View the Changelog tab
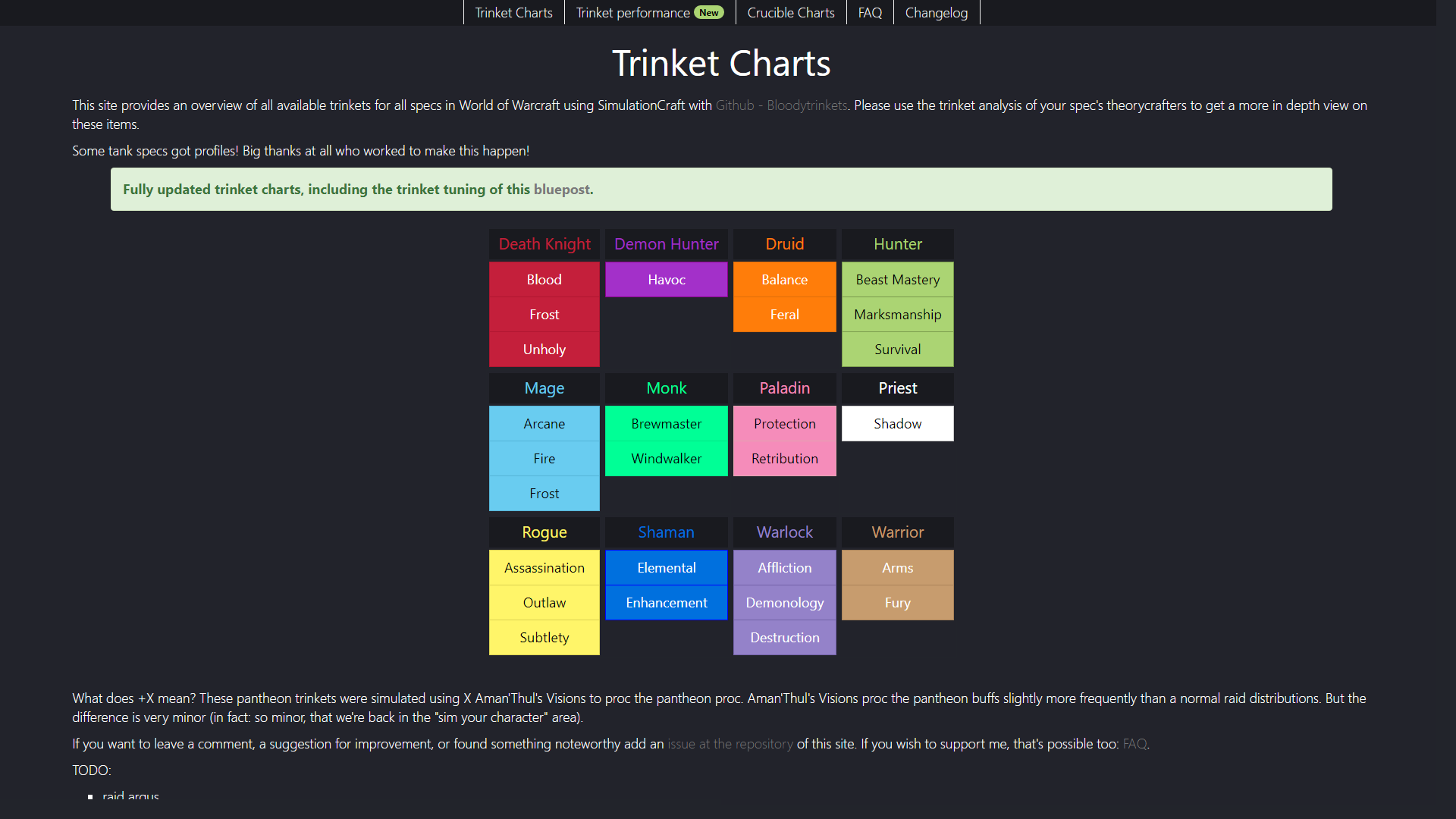 [937, 13]
